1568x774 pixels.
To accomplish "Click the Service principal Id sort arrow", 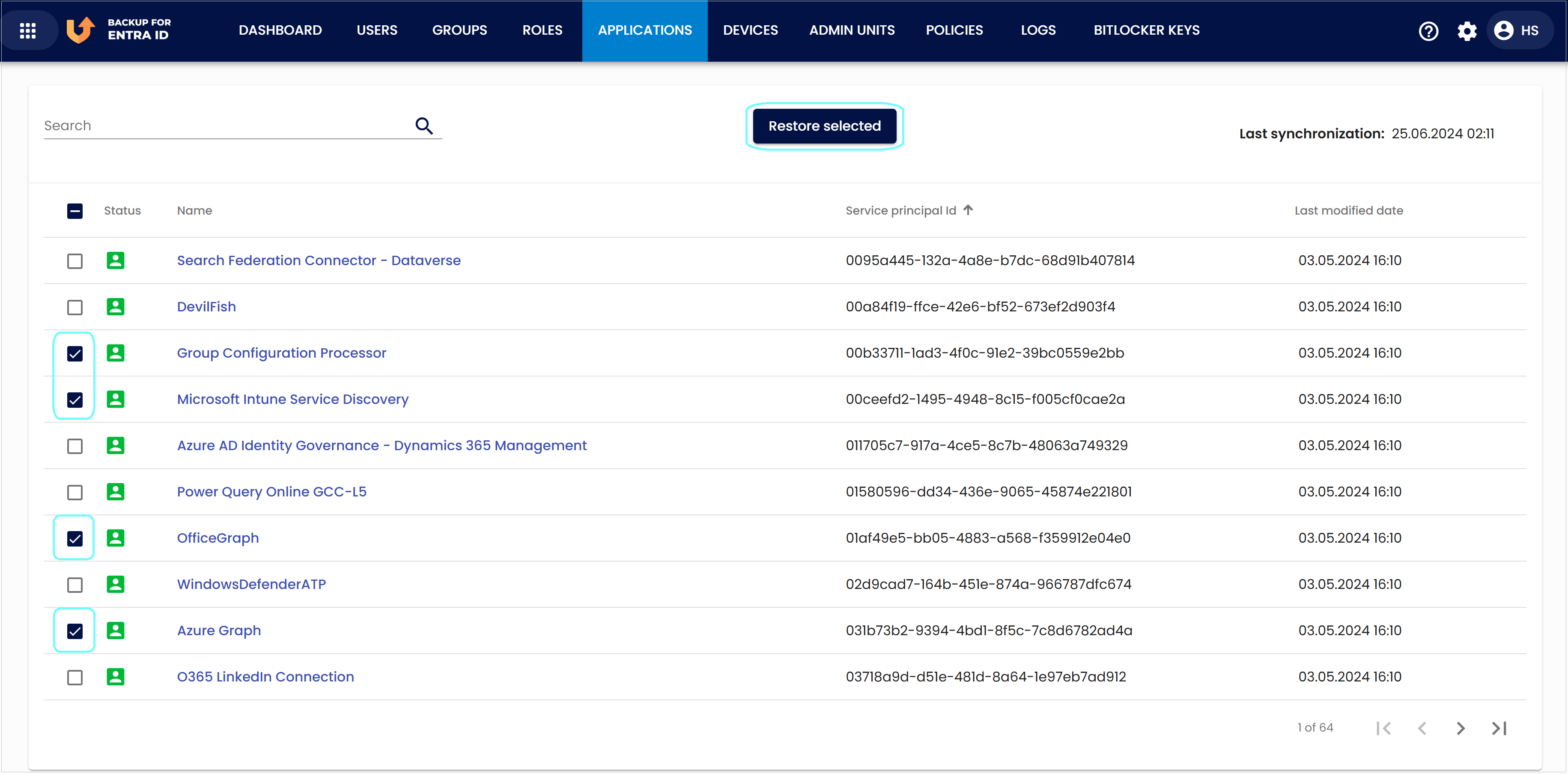I will [968, 210].
